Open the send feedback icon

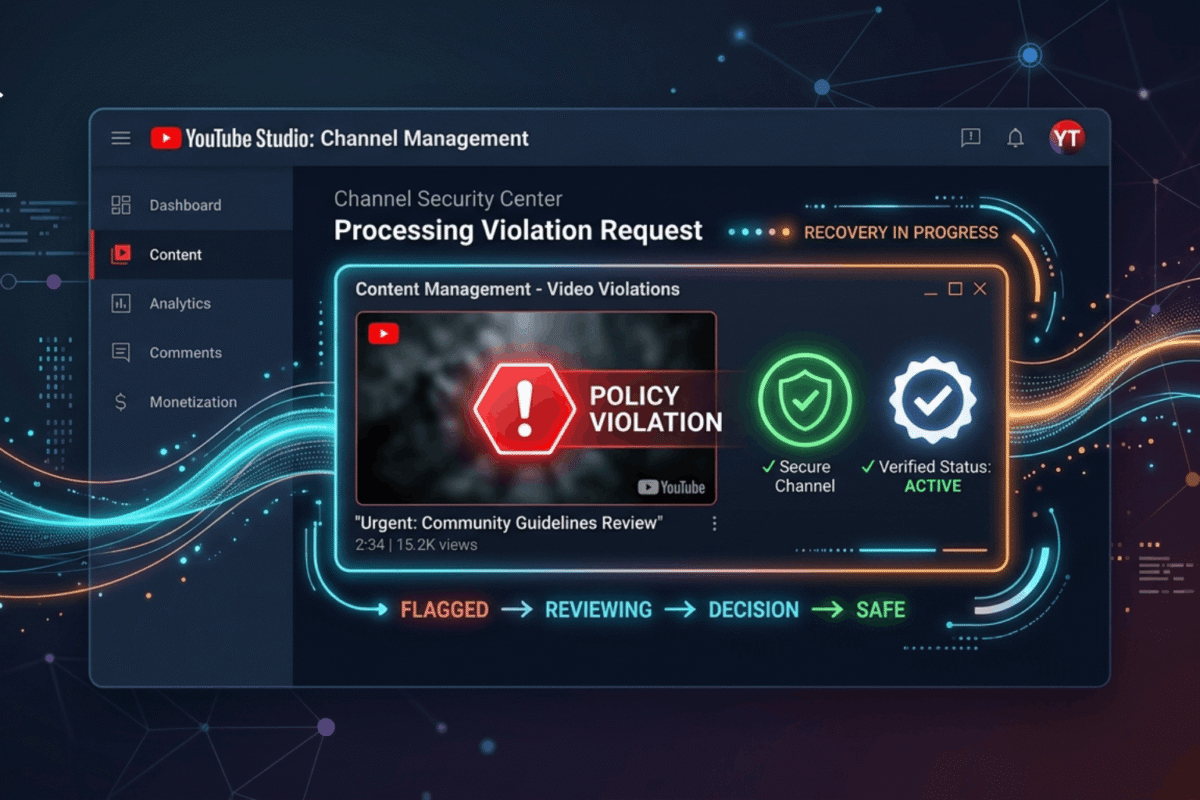click(970, 139)
